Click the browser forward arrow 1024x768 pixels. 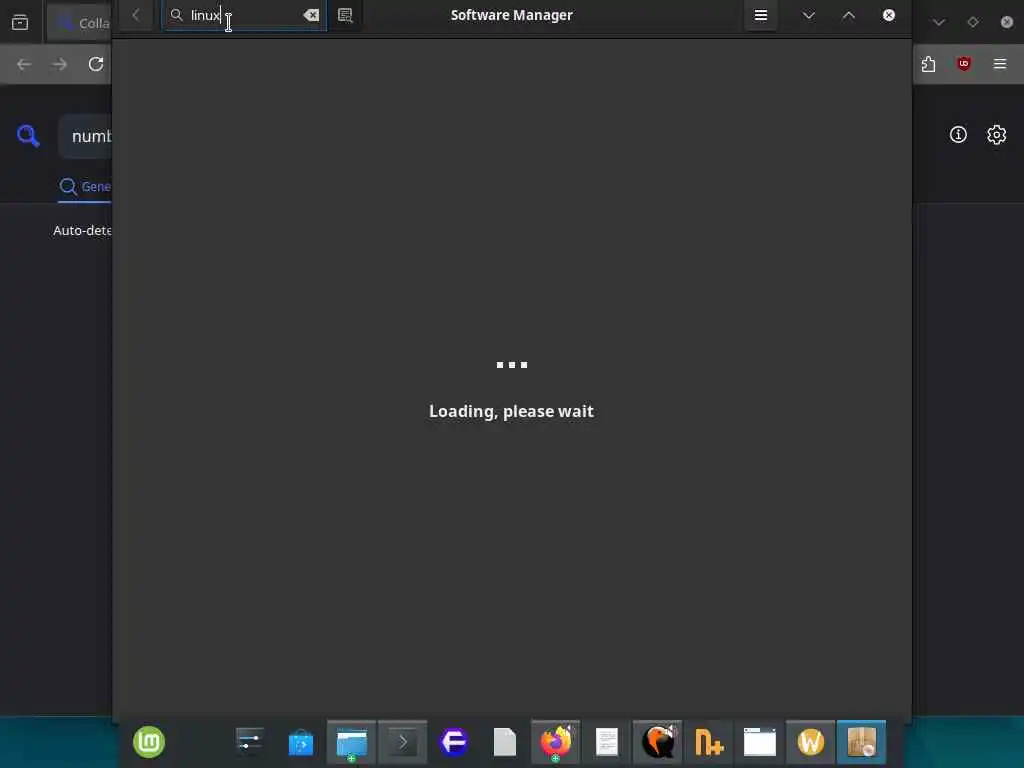click(59, 64)
